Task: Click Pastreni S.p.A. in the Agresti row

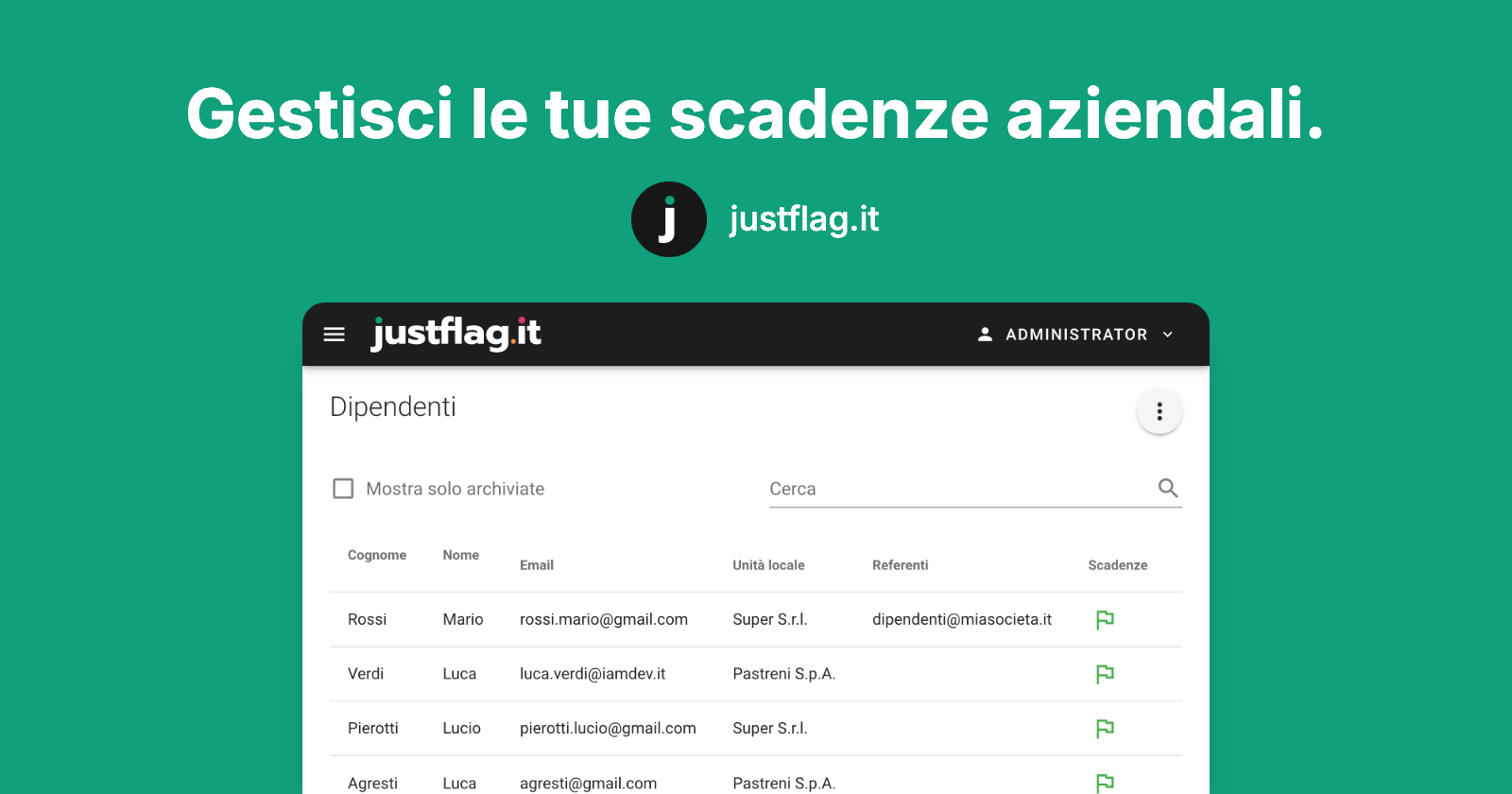Action: coord(784,784)
